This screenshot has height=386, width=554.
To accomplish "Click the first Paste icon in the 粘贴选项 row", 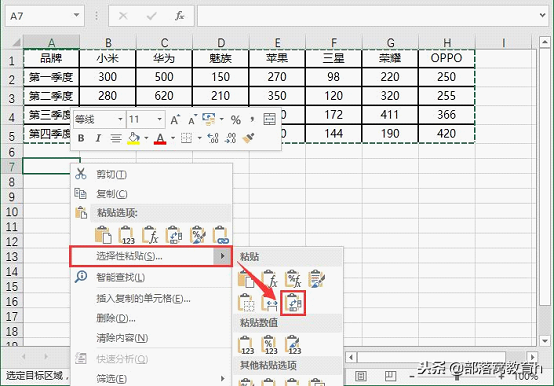I will 103,235.
